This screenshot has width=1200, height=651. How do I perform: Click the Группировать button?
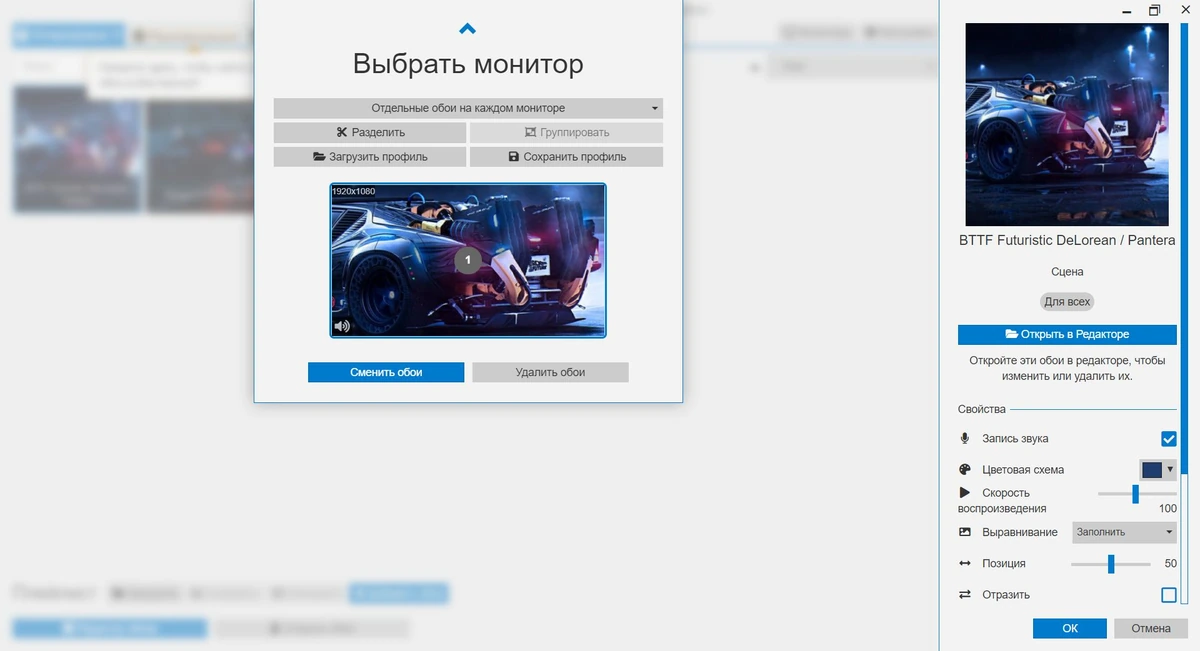coord(566,132)
